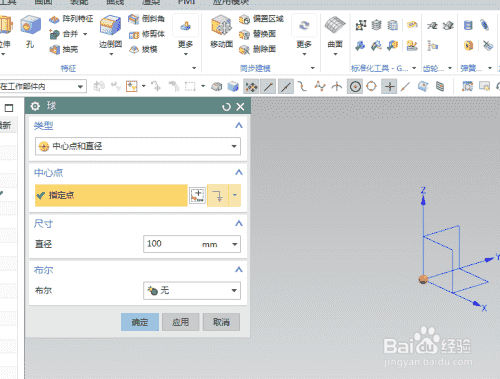The height and width of the screenshot is (379, 500).
Task: Open the 布尔 无 boolean dropdown
Action: point(192,290)
